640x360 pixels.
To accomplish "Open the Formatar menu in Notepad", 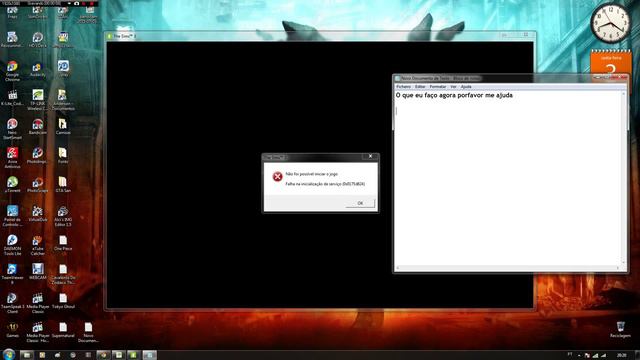I will 438,87.
